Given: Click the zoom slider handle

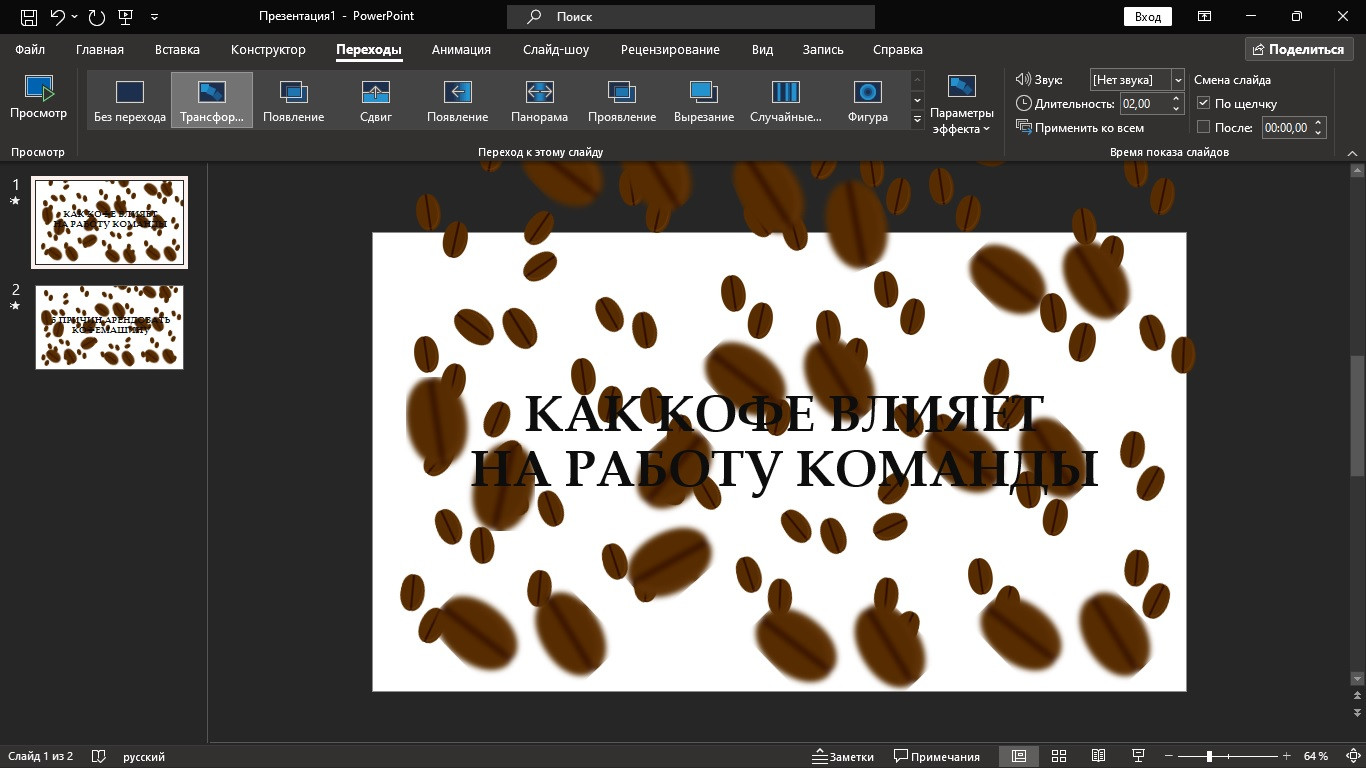Looking at the screenshot, I should coord(1209,756).
